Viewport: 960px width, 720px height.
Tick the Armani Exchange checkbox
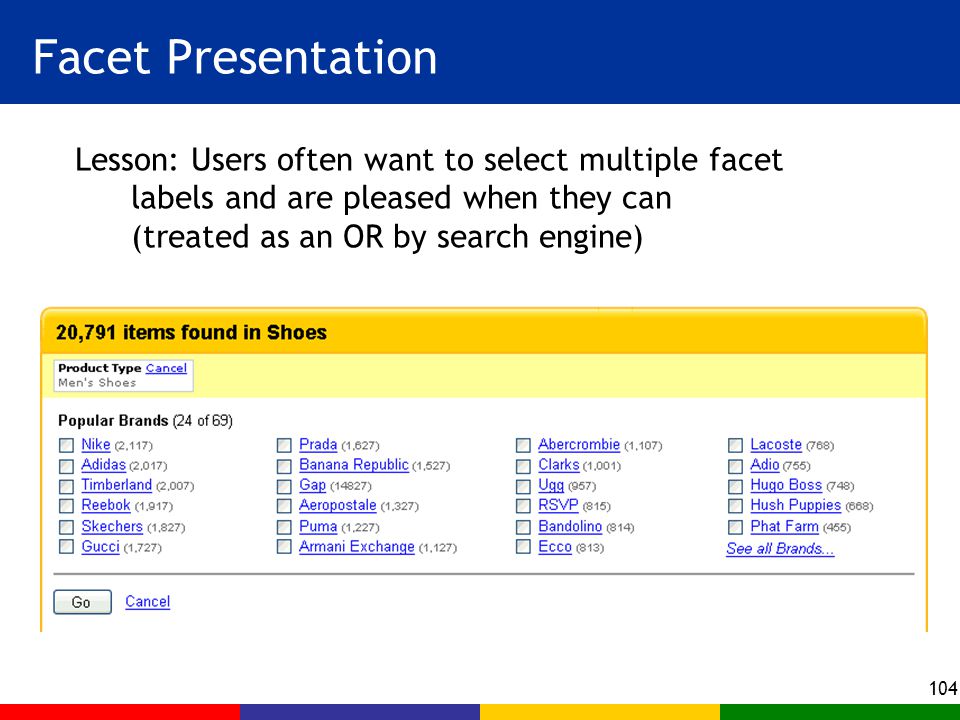tap(284, 547)
